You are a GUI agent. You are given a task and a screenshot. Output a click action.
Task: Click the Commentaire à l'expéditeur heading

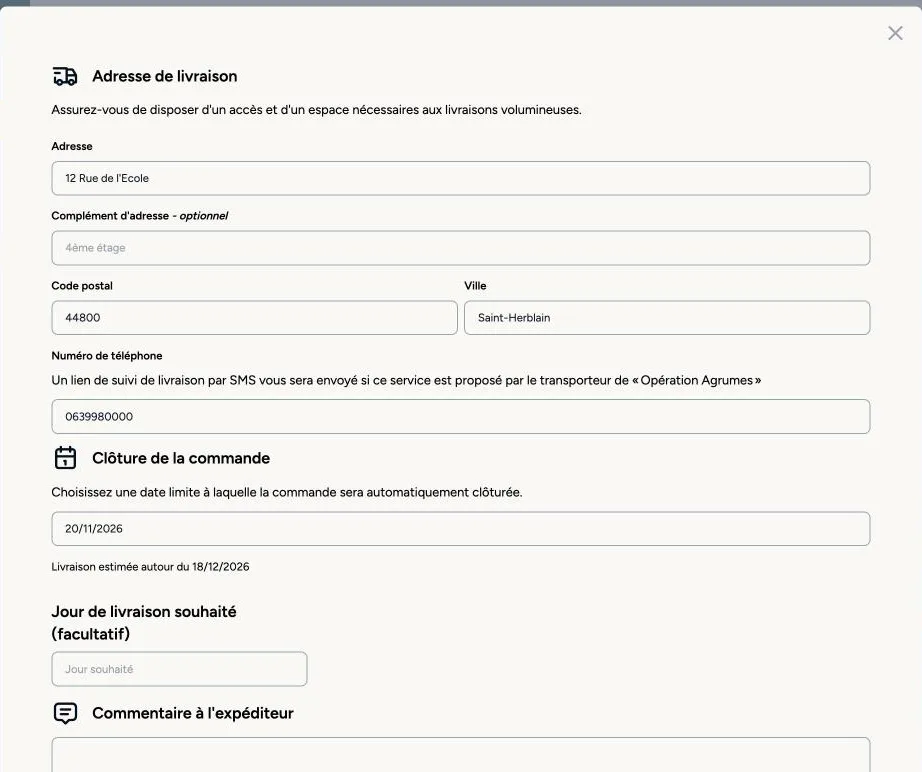point(193,713)
